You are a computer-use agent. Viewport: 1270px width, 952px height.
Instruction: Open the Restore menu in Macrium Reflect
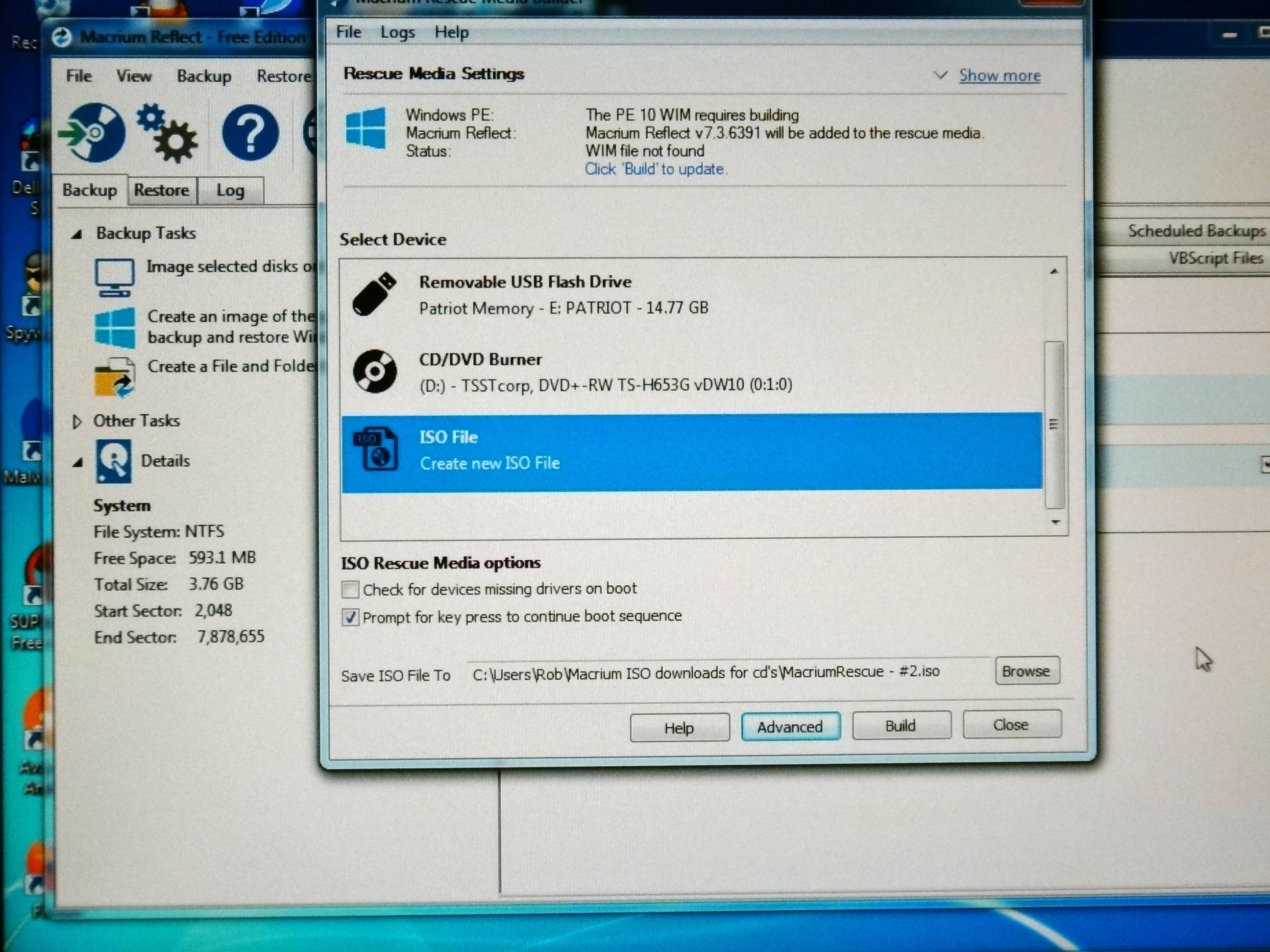[x=284, y=76]
